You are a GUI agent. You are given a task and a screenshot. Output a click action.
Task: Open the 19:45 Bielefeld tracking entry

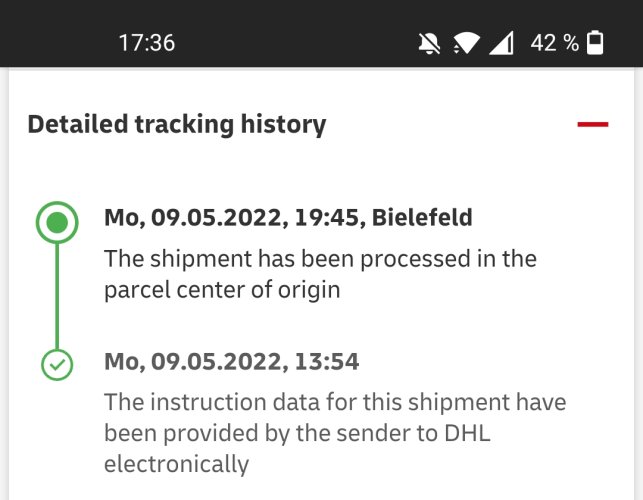point(288,218)
